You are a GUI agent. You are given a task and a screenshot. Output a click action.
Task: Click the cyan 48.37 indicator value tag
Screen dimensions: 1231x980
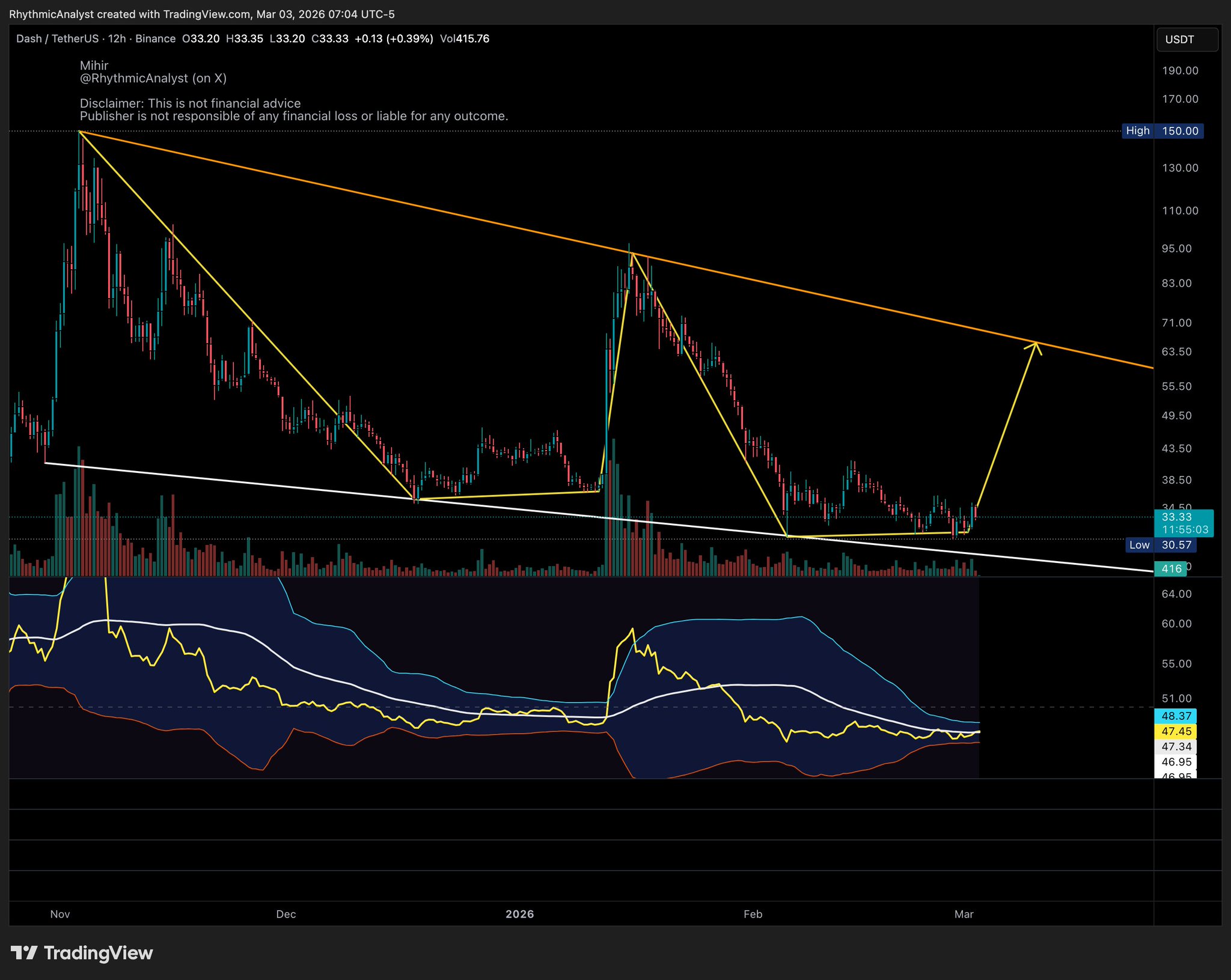(1176, 716)
